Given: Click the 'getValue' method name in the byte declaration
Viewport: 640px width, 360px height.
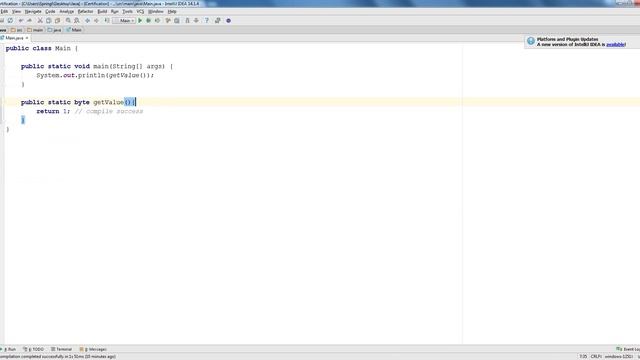Looking at the screenshot, I should [109, 102].
